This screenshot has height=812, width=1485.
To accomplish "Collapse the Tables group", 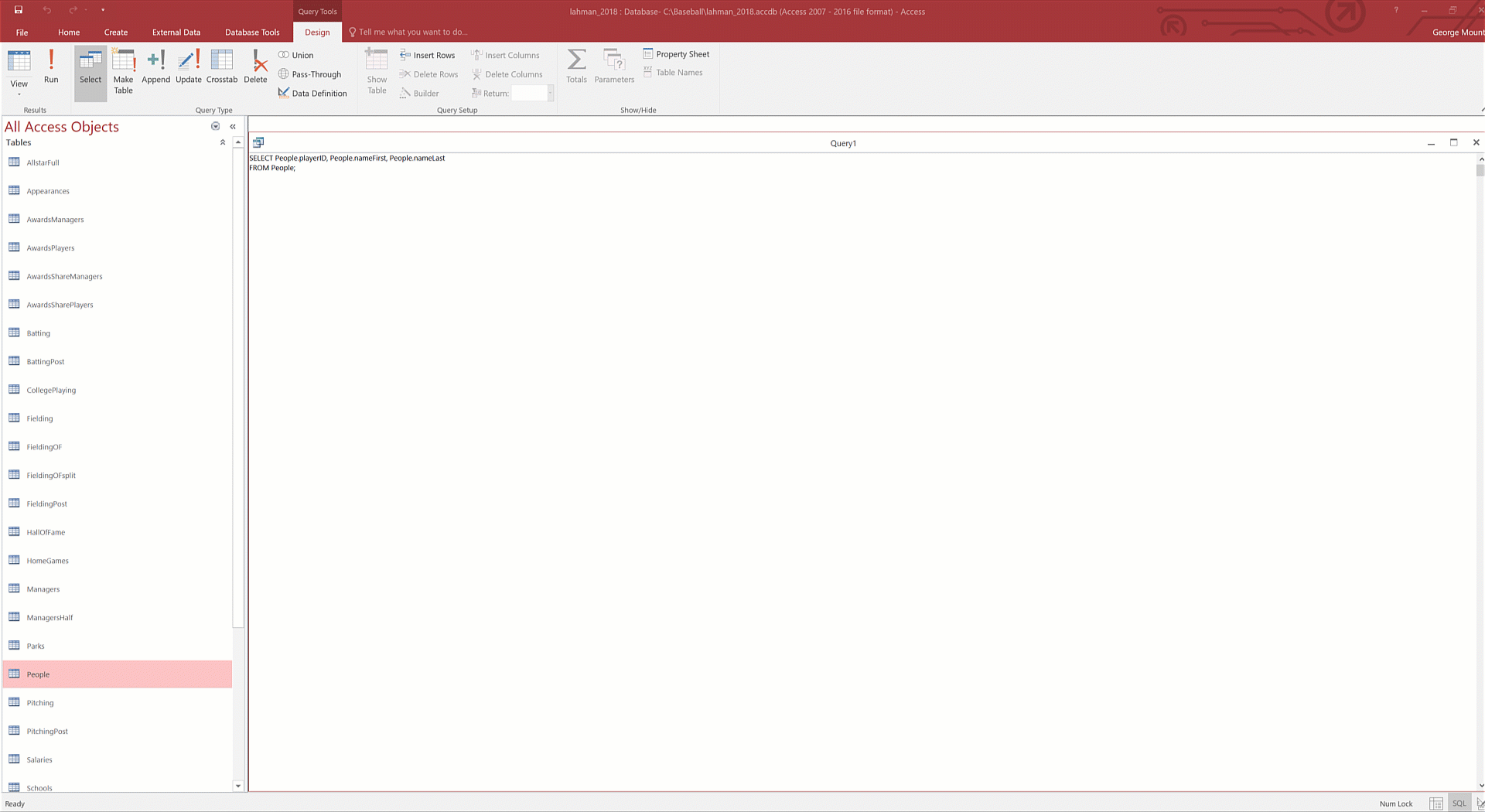I will click(223, 142).
